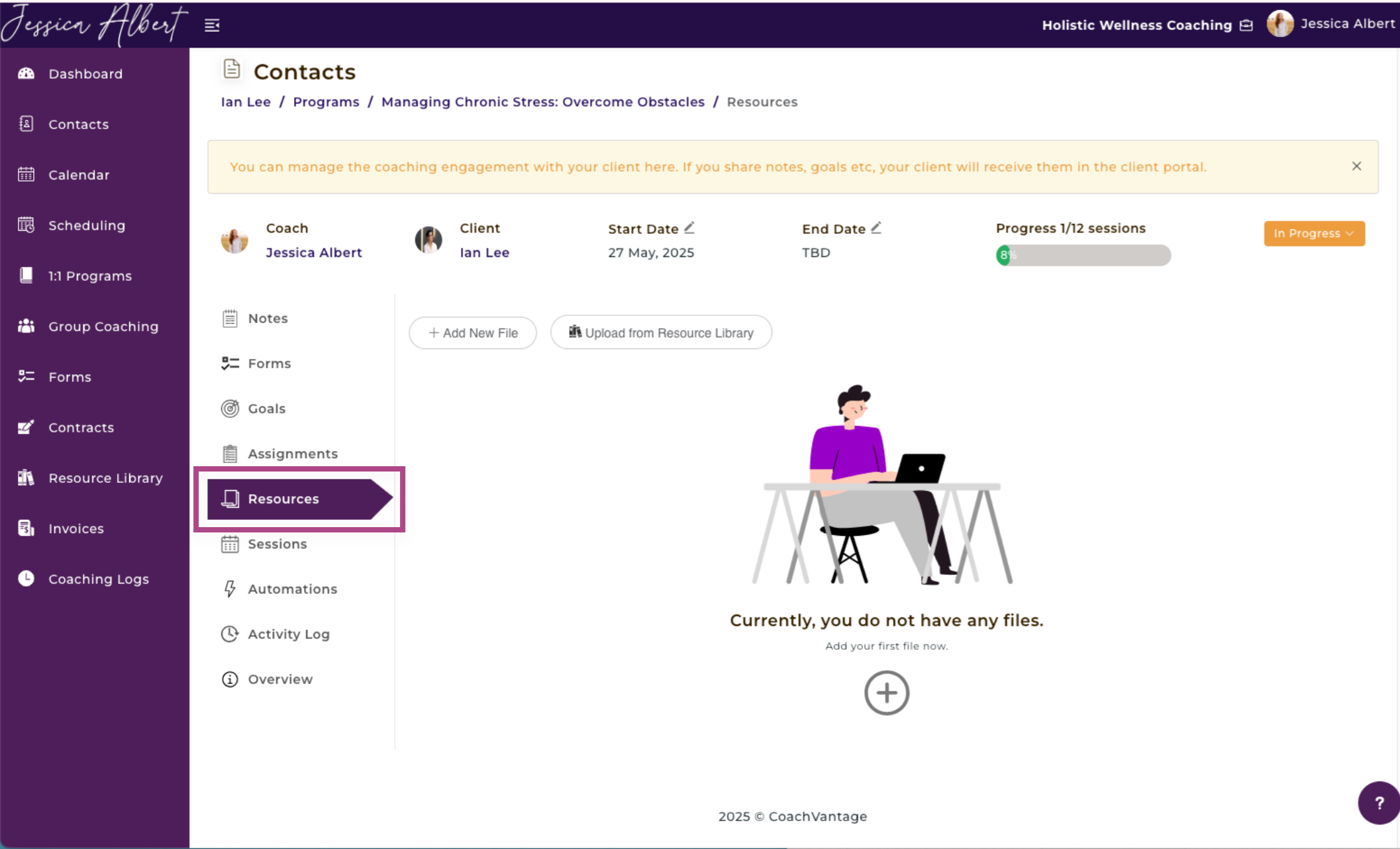This screenshot has width=1400, height=849.
Task: Collapse the sidebar with the hamburger menu icon
Action: [x=212, y=25]
